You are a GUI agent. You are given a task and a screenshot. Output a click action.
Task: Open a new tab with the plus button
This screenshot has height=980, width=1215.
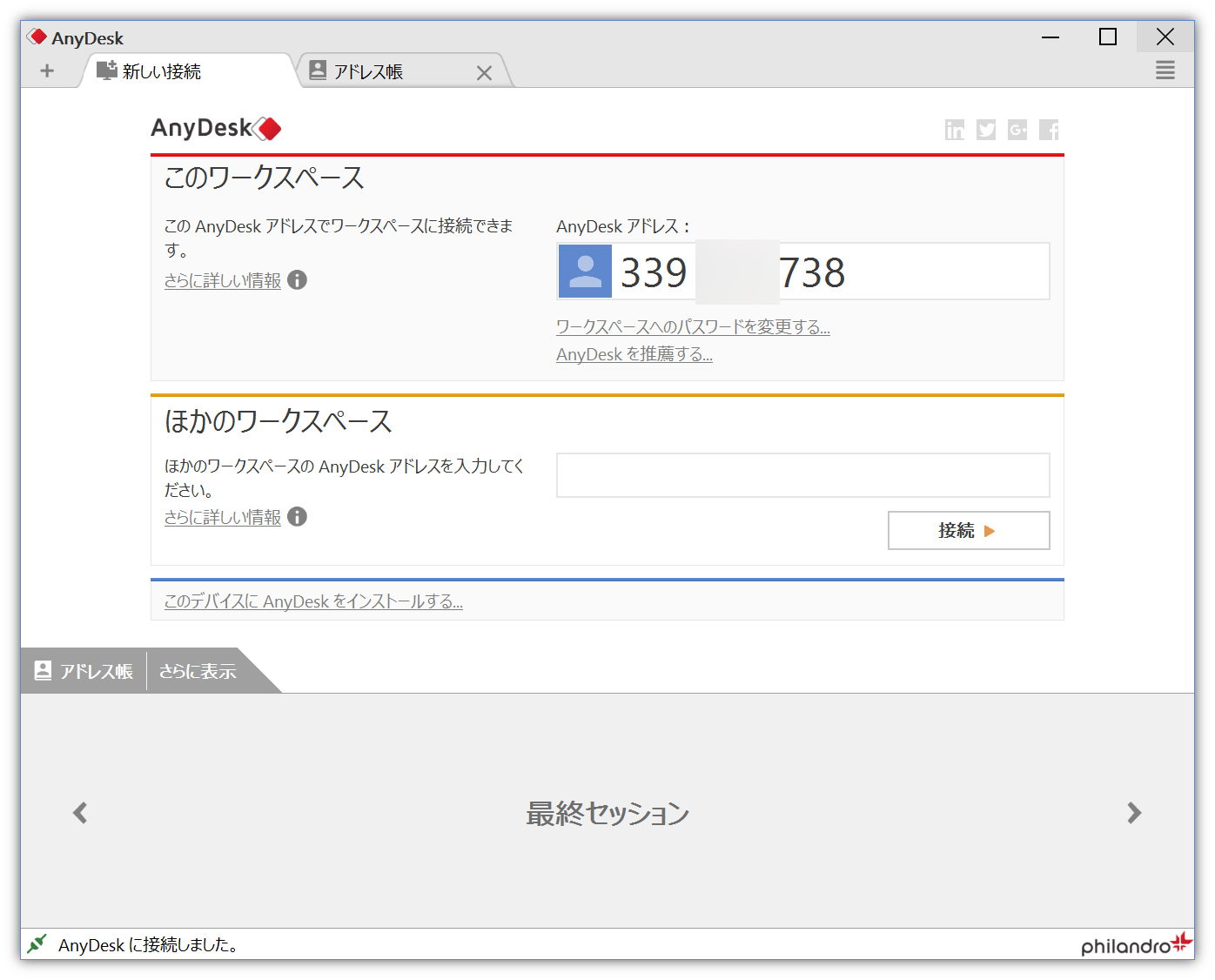47,70
